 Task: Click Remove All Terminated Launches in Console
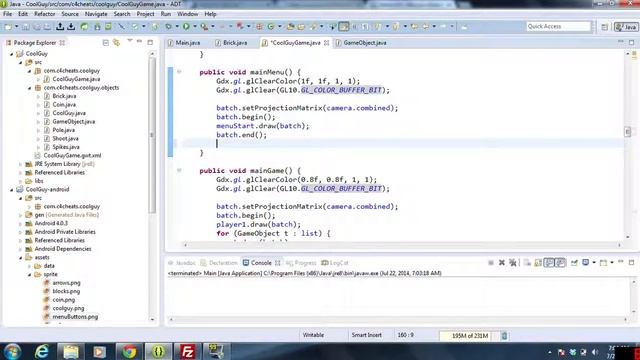pyautogui.click(x=513, y=262)
